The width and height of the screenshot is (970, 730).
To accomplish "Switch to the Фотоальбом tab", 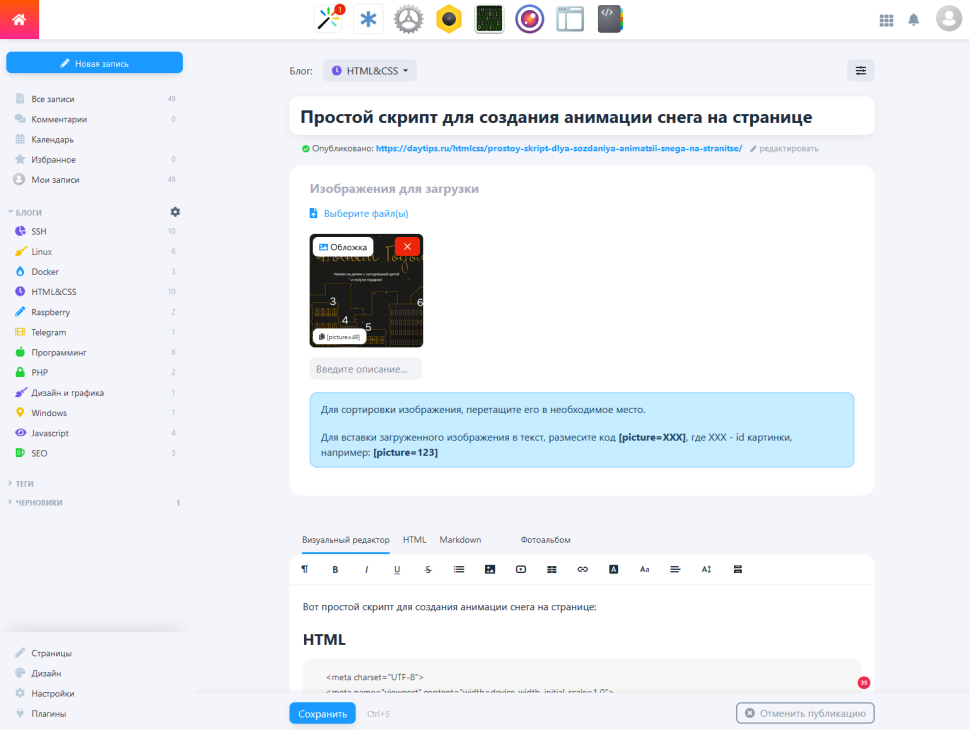I will 545,539.
